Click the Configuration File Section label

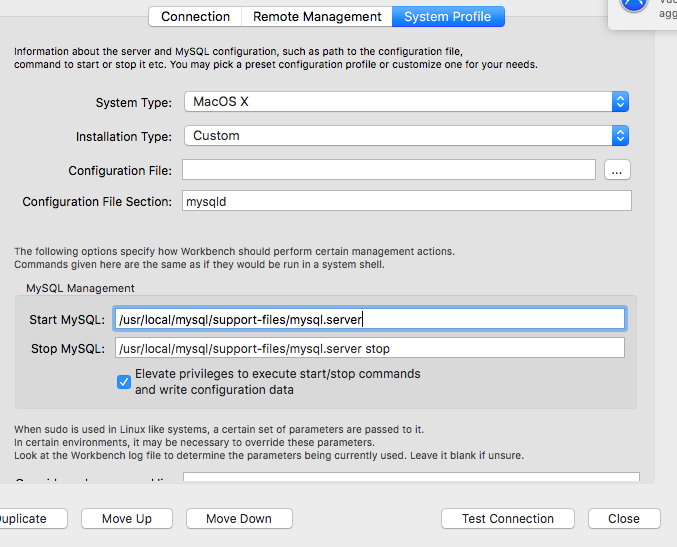97,202
